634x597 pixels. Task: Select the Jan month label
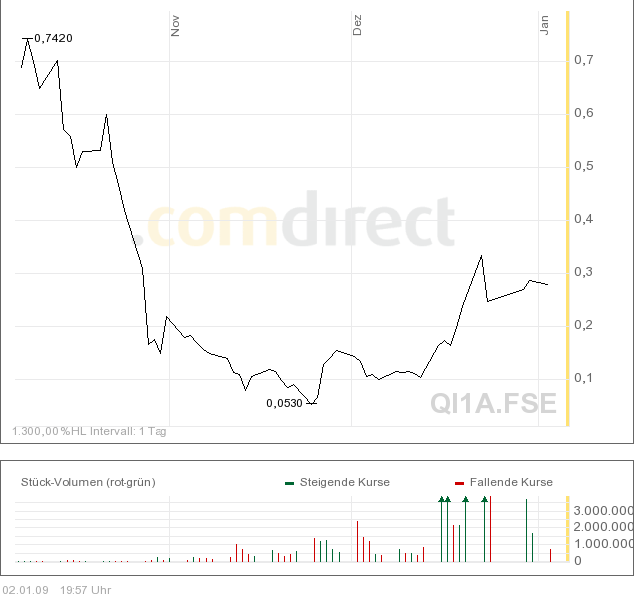coord(545,26)
